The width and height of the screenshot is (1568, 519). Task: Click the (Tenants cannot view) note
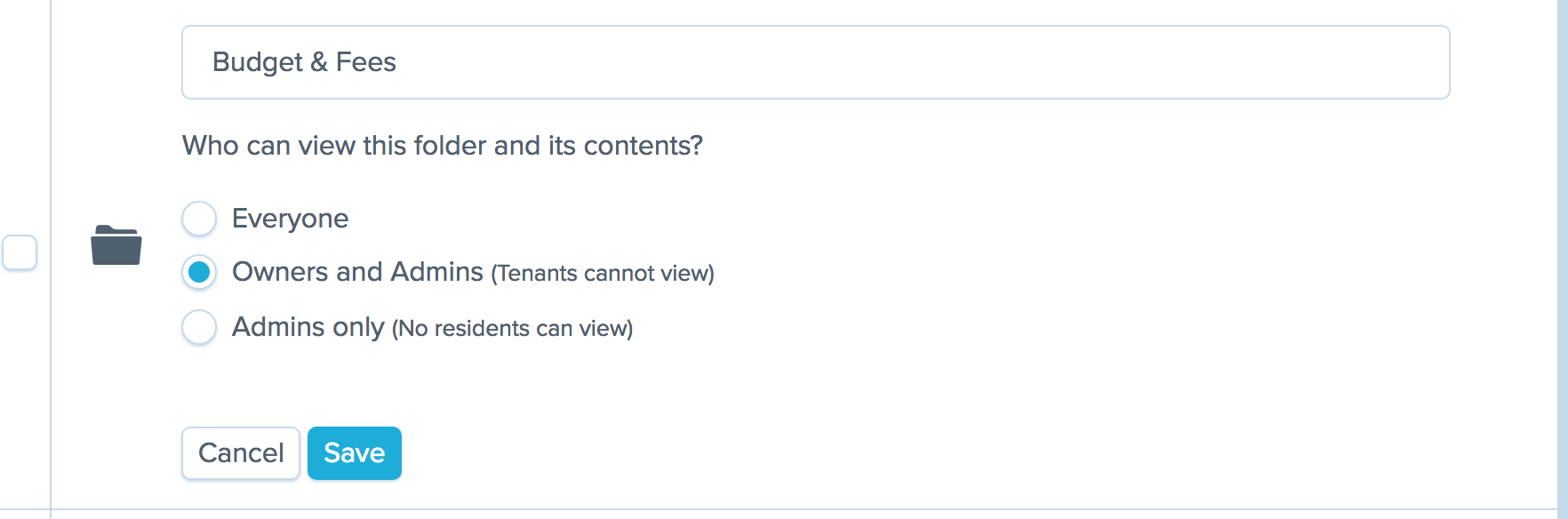click(603, 274)
